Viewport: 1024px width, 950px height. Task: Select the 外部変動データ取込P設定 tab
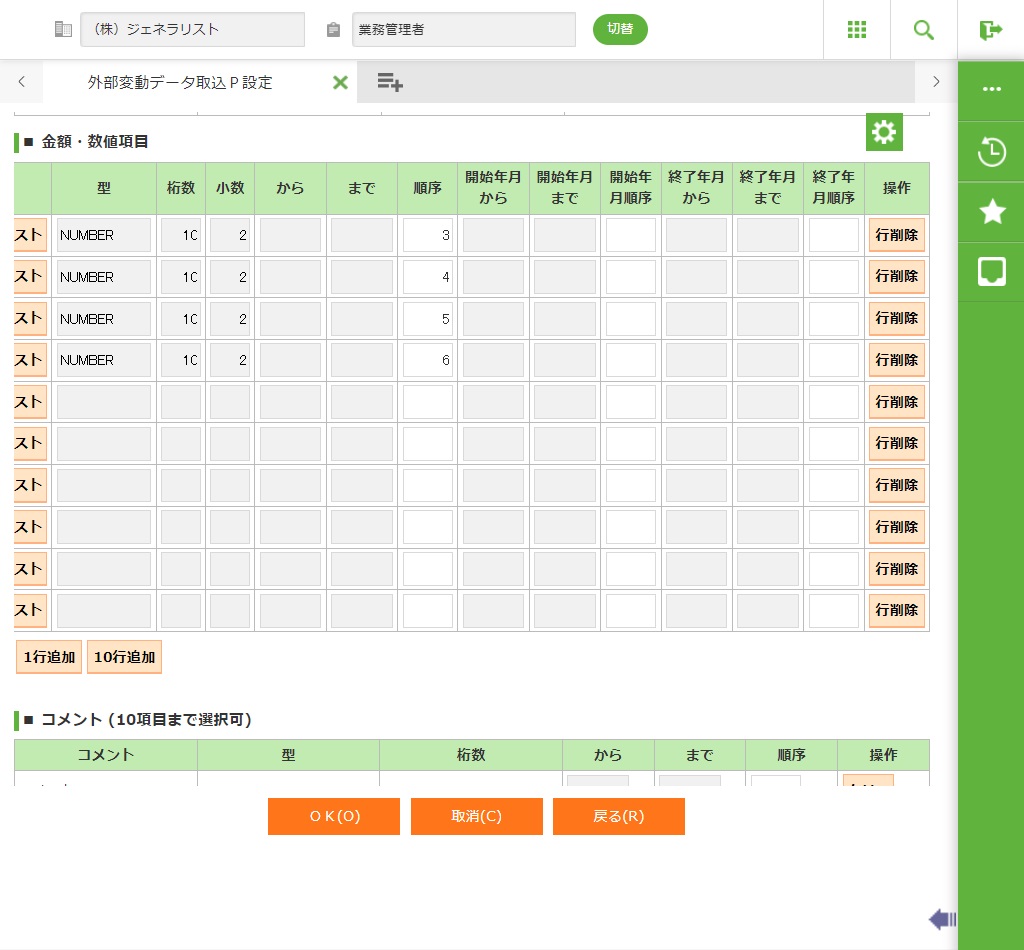coord(180,83)
